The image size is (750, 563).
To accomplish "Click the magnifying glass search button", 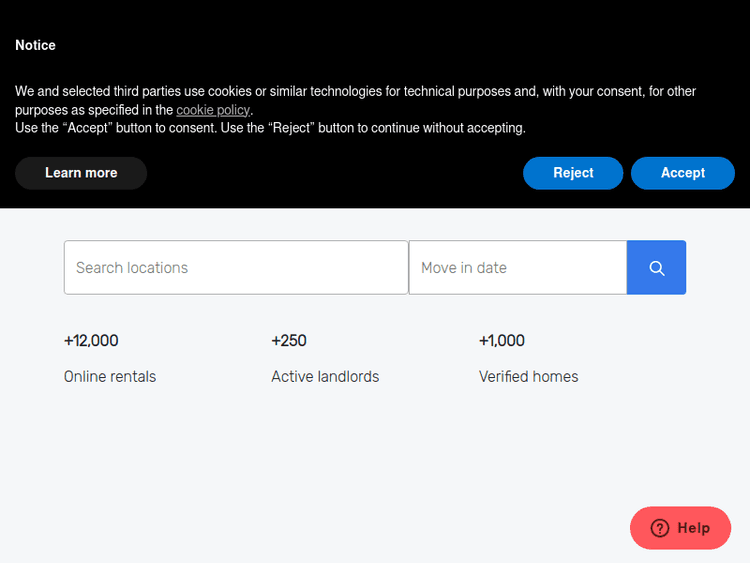I will pos(656,268).
